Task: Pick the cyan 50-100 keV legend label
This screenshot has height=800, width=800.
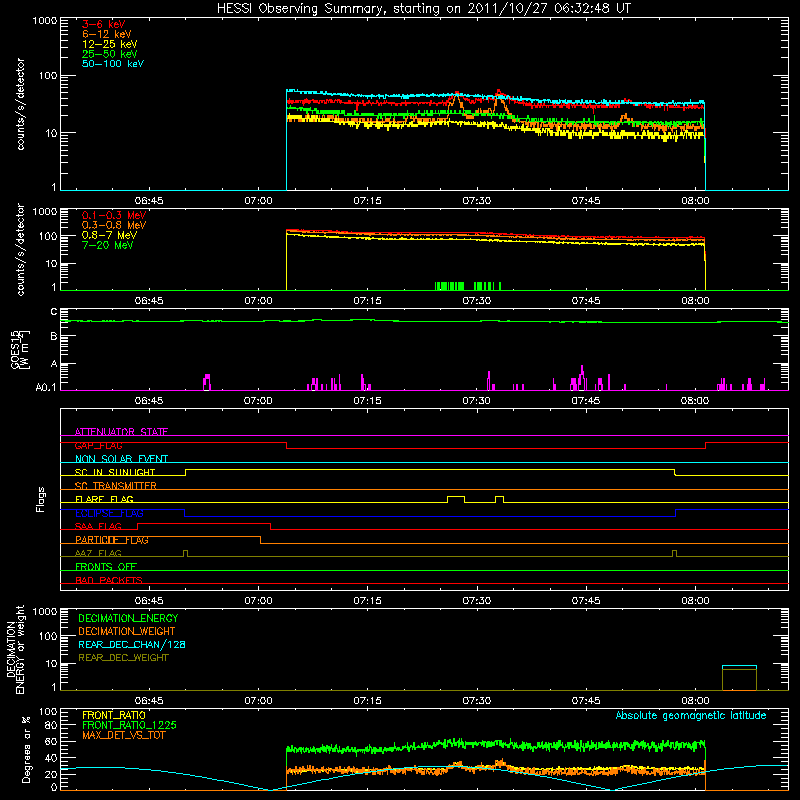Action: [x=113, y=64]
